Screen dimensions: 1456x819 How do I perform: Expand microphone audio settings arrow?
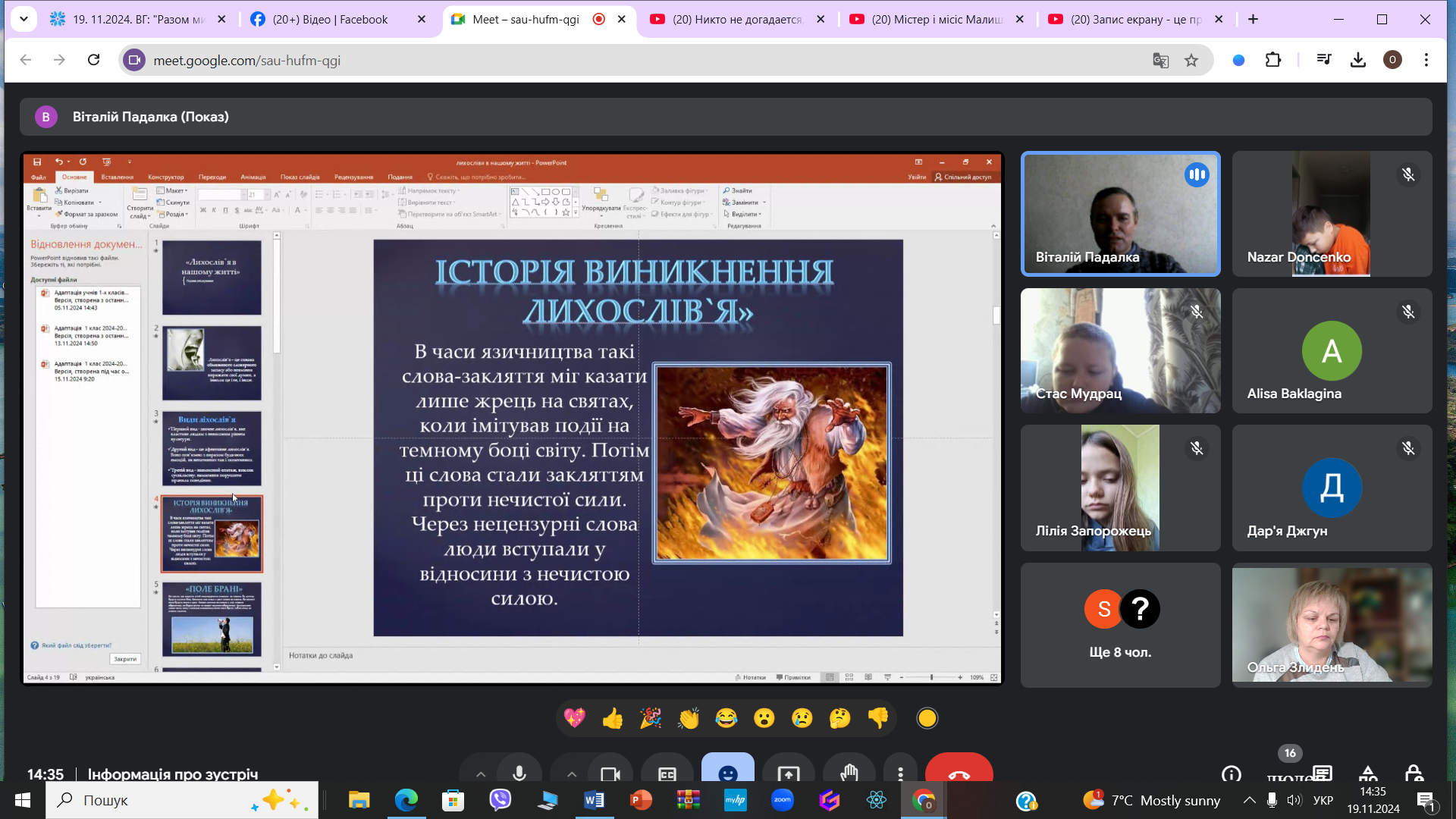pyautogui.click(x=481, y=773)
